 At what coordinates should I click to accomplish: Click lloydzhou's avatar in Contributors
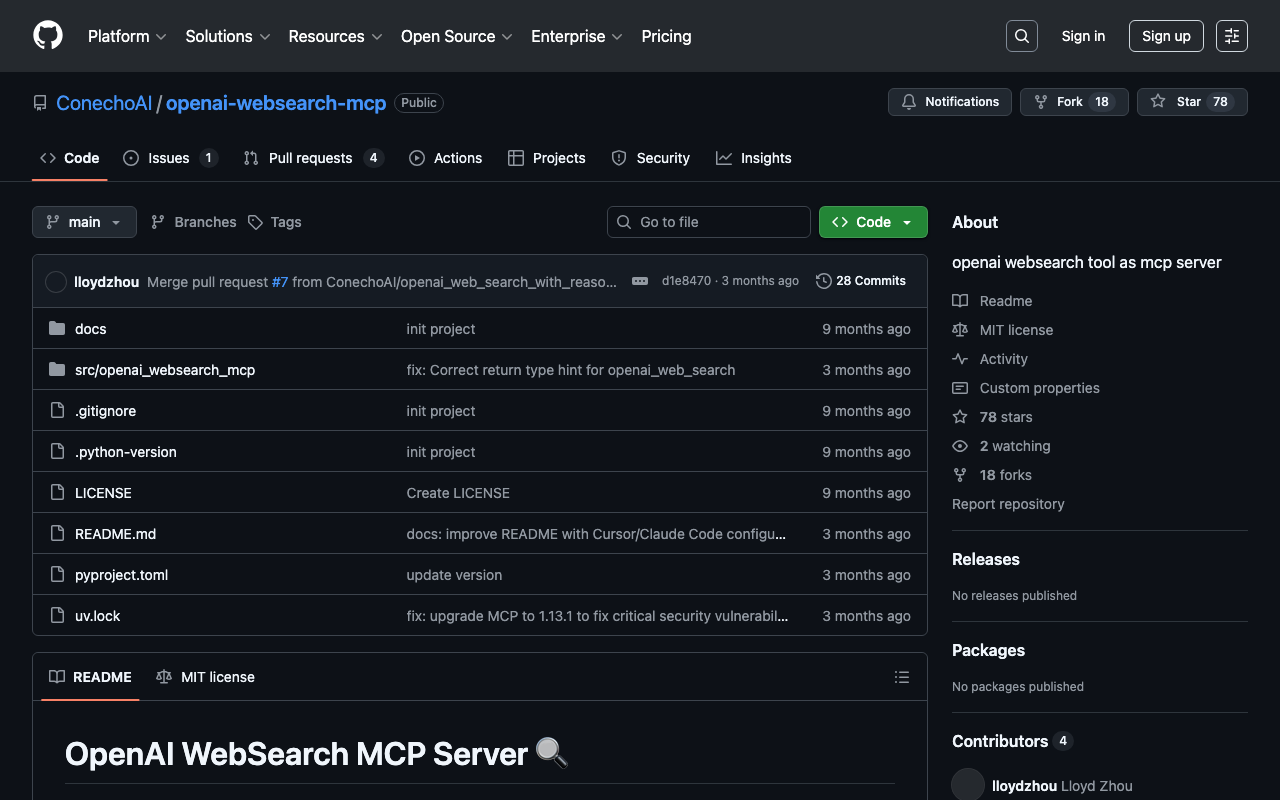tap(968, 785)
